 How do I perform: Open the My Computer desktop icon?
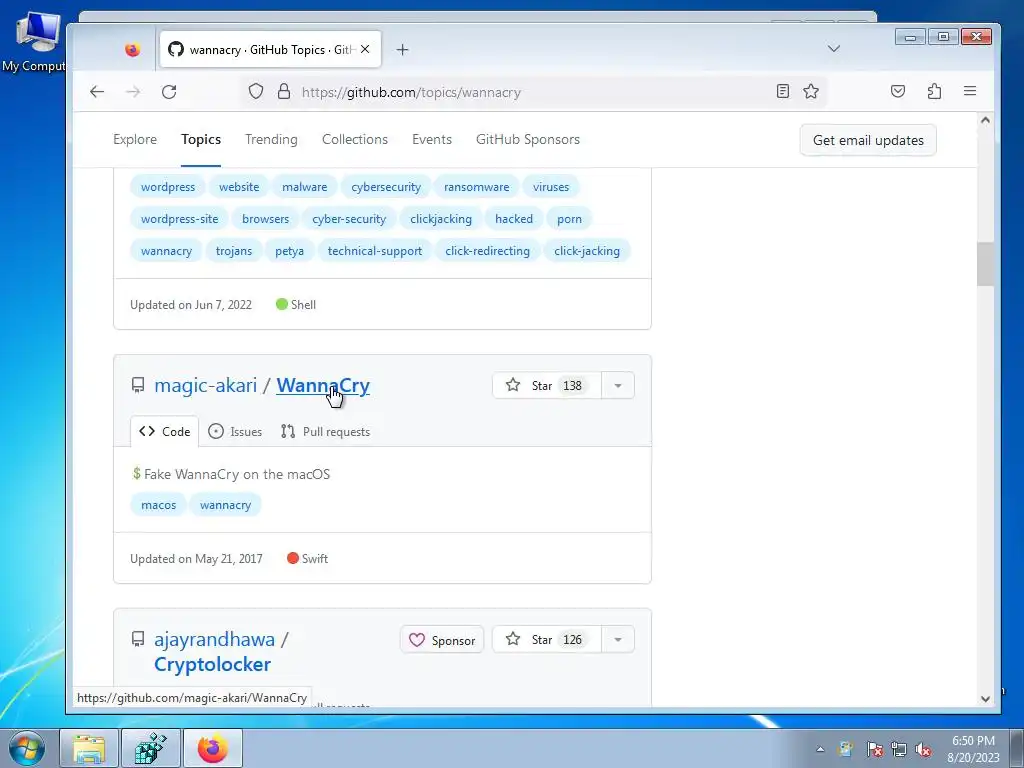(x=36, y=42)
